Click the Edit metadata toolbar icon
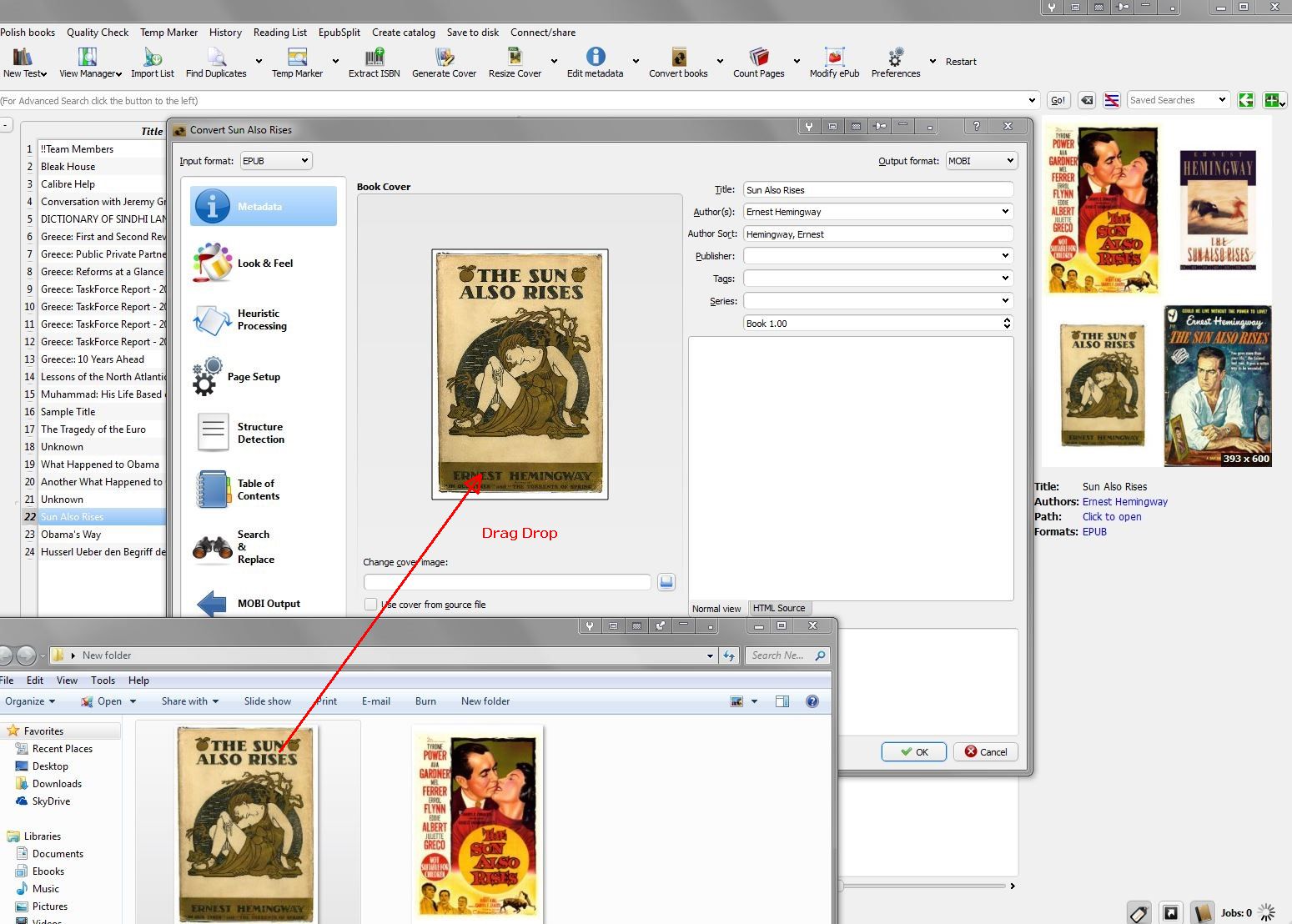This screenshot has width=1292, height=924. [595, 57]
